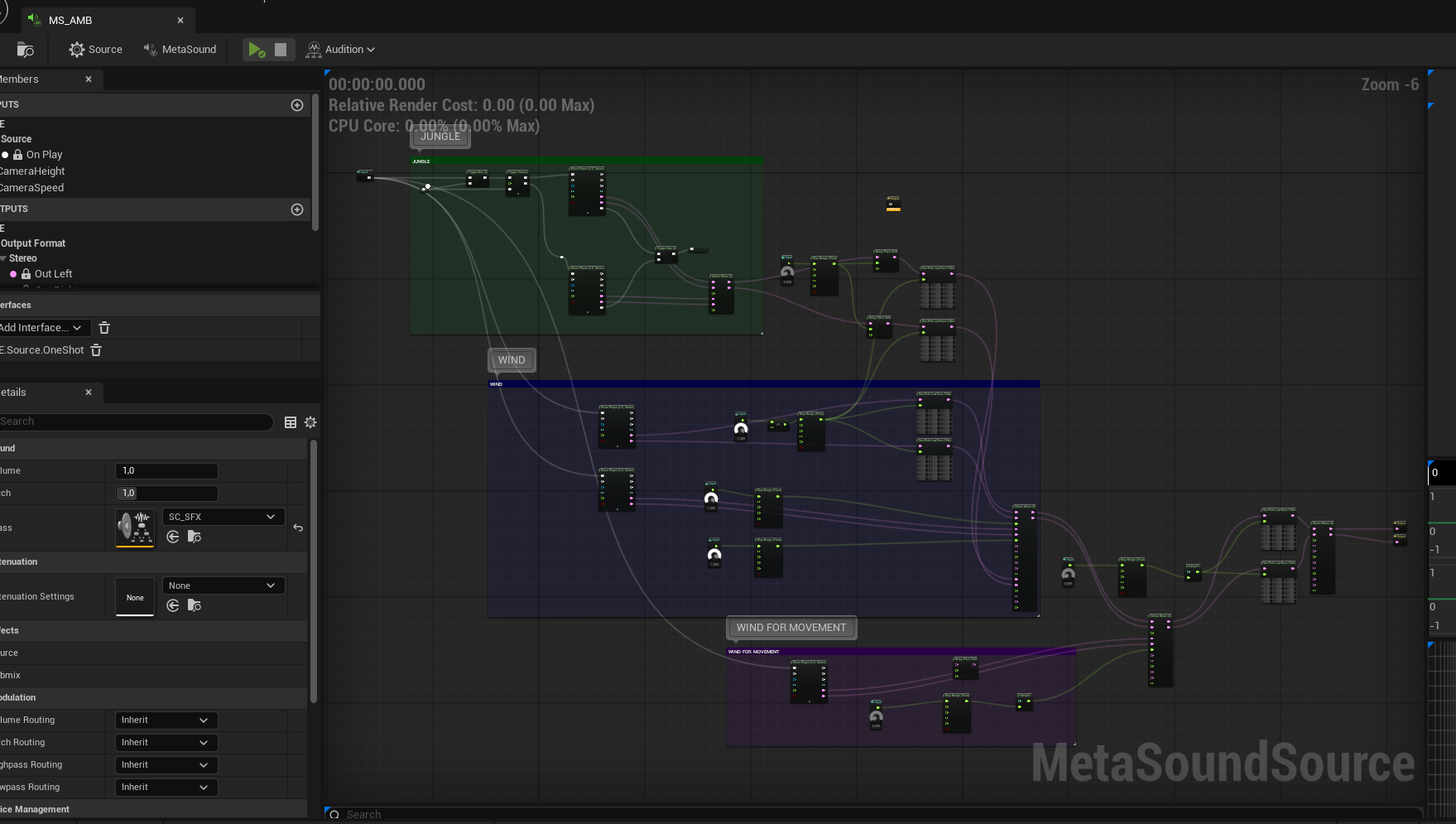Open Highpass Routing Inherit dropdown

point(166,765)
